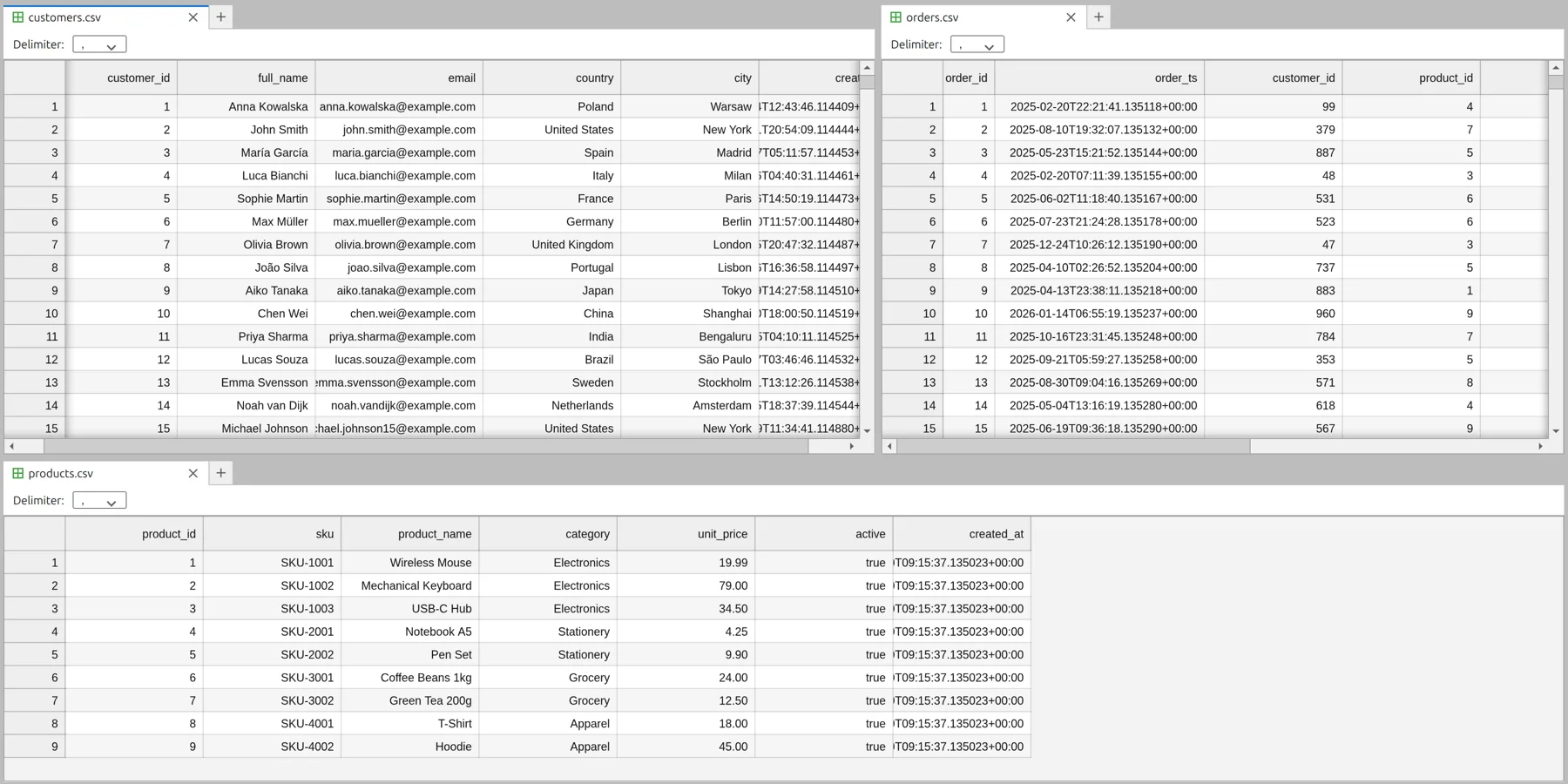Click the unit_price column header in products
Image resolution: width=1568 pixels, height=784 pixels.
click(686, 534)
